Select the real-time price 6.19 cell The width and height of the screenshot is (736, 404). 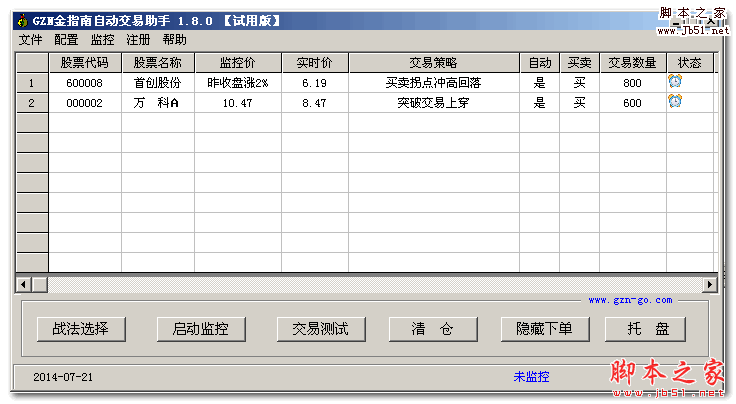[x=315, y=83]
